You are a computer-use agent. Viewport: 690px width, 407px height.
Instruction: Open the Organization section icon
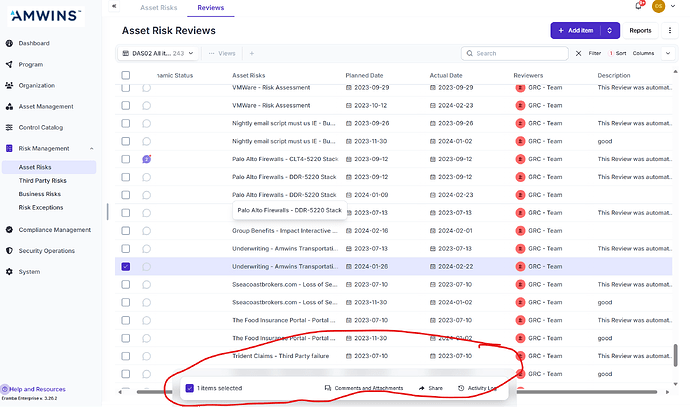coord(9,85)
